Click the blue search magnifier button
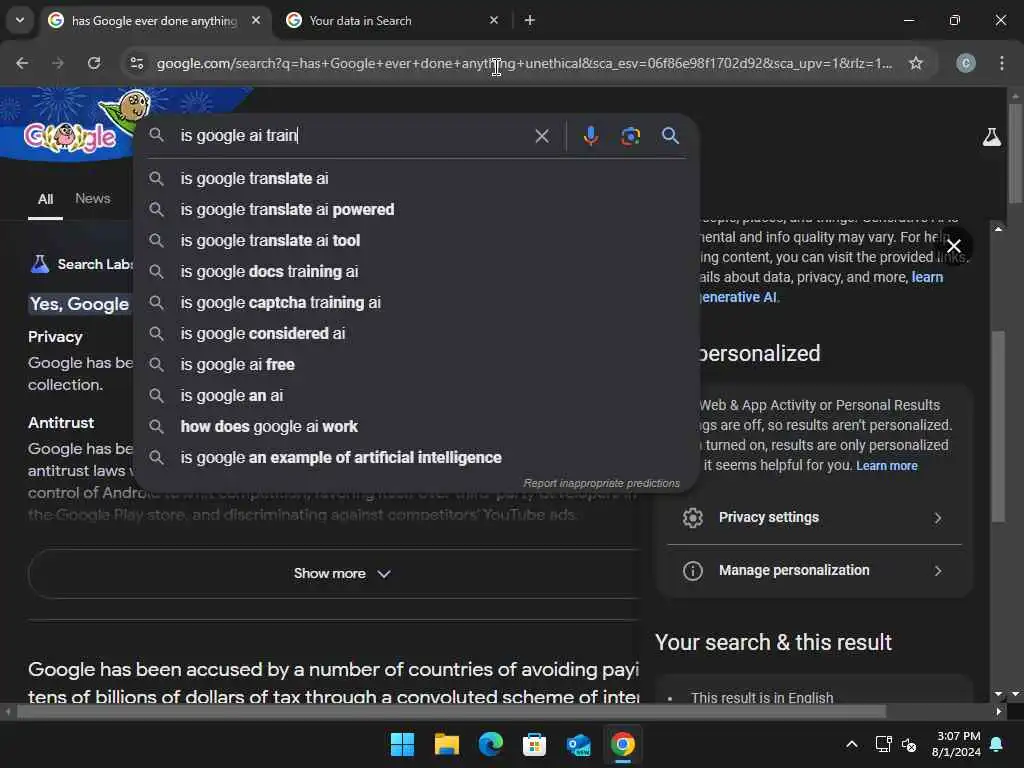Screen dimensions: 1024x768 670,136
